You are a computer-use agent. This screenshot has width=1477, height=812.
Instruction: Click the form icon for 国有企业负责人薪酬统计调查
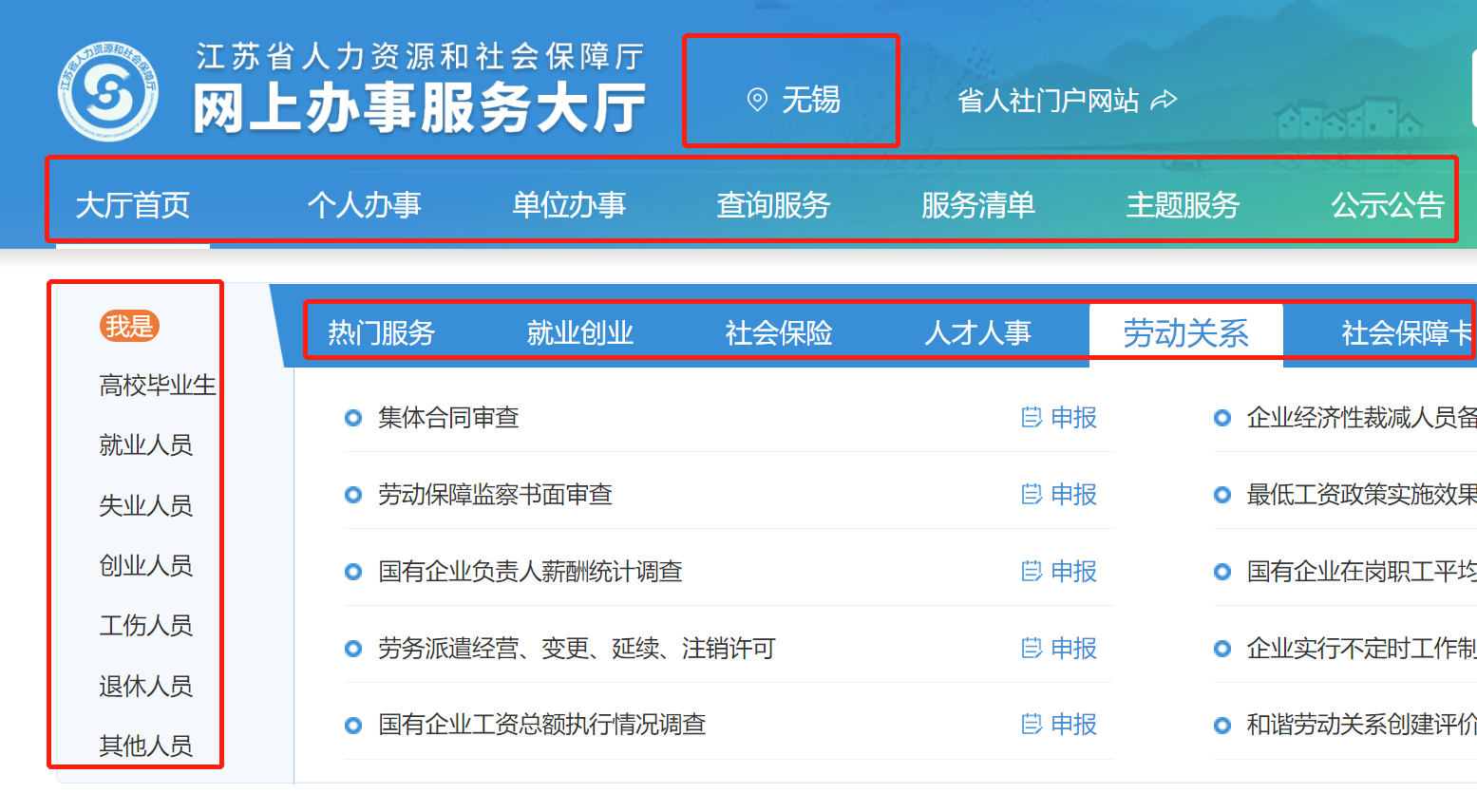1031,572
